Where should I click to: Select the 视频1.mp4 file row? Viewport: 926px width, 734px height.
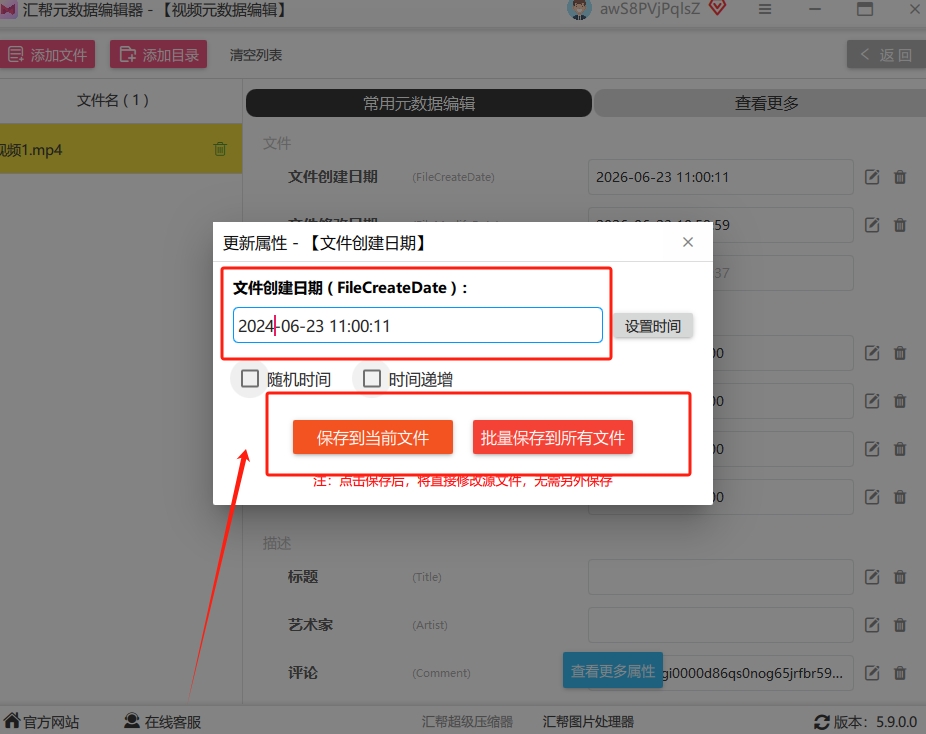pos(120,149)
